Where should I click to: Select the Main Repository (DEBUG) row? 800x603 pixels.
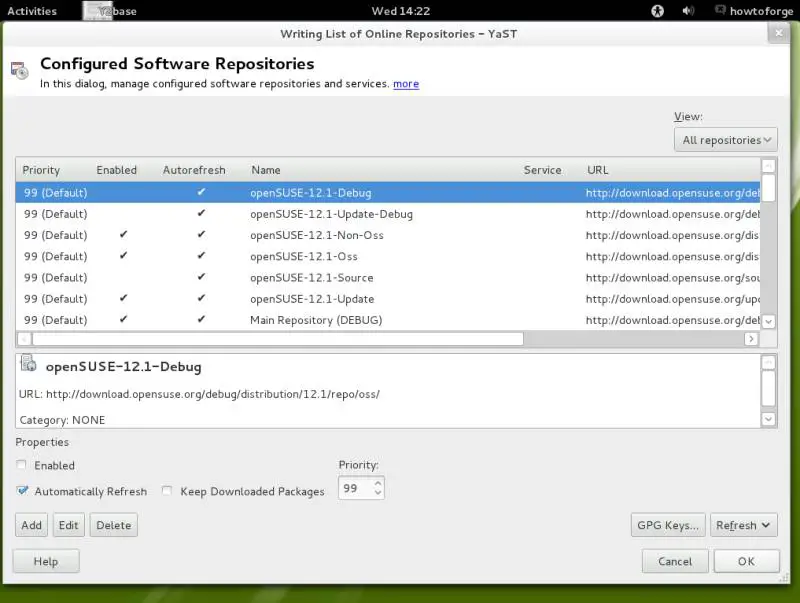point(388,320)
